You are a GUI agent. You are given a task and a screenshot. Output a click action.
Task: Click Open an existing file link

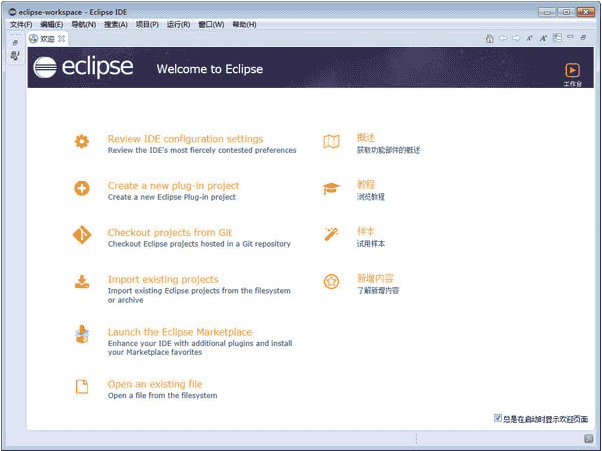click(154, 384)
